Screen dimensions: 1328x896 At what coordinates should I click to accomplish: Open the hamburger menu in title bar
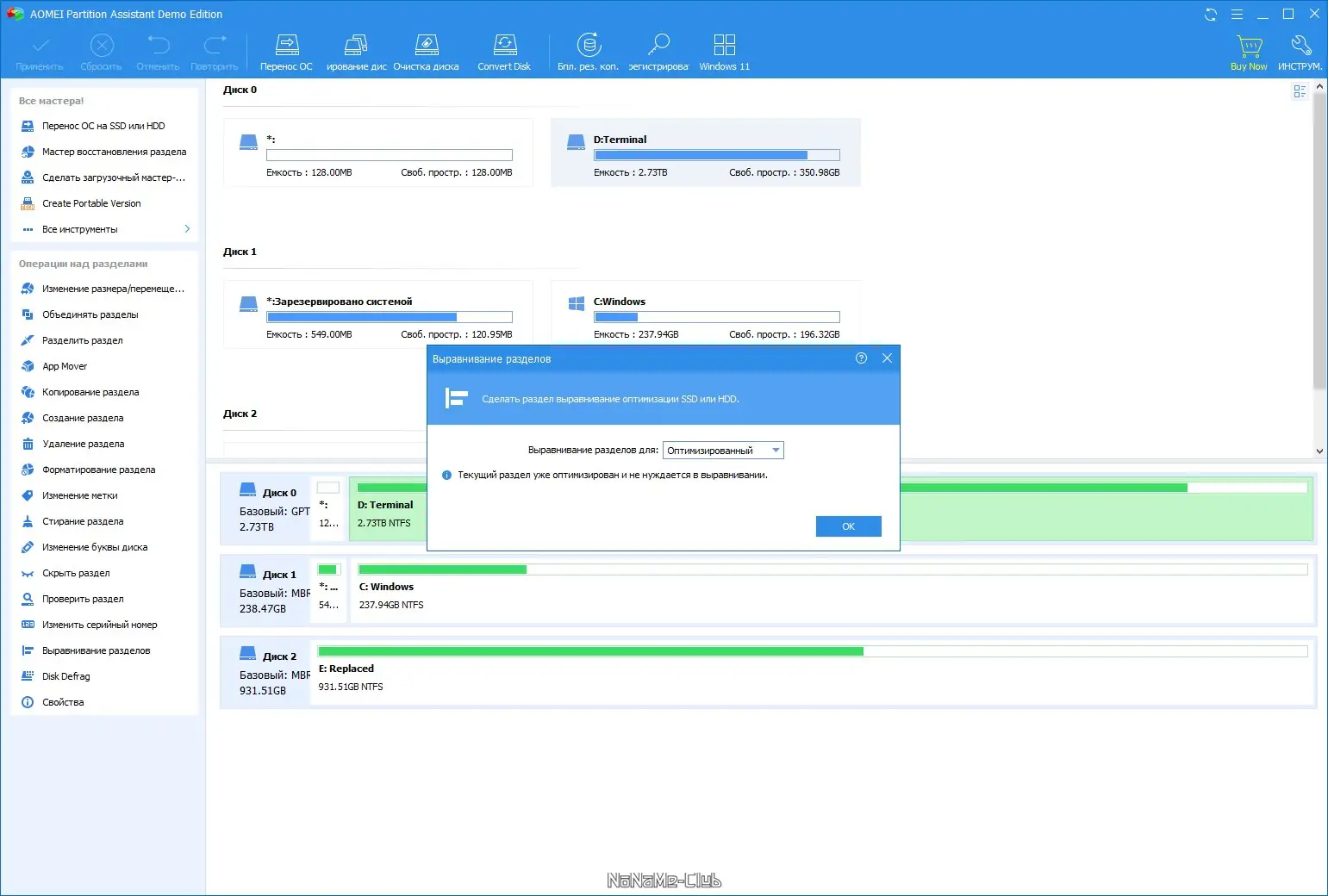[1237, 14]
